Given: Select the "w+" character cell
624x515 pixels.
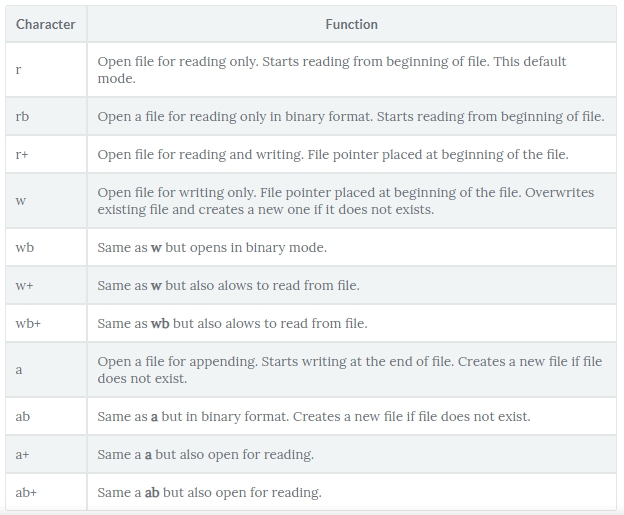Looking at the screenshot, I should tap(25, 285).
